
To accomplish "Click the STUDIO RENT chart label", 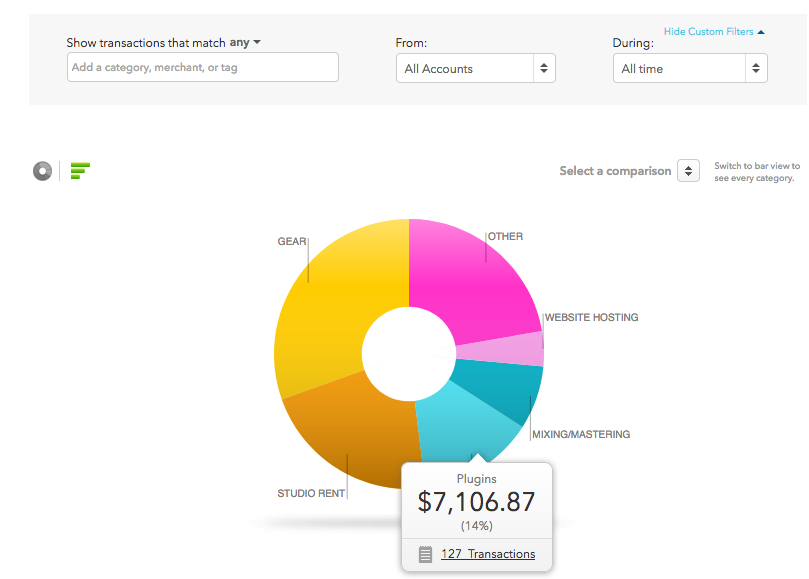I will point(311,493).
